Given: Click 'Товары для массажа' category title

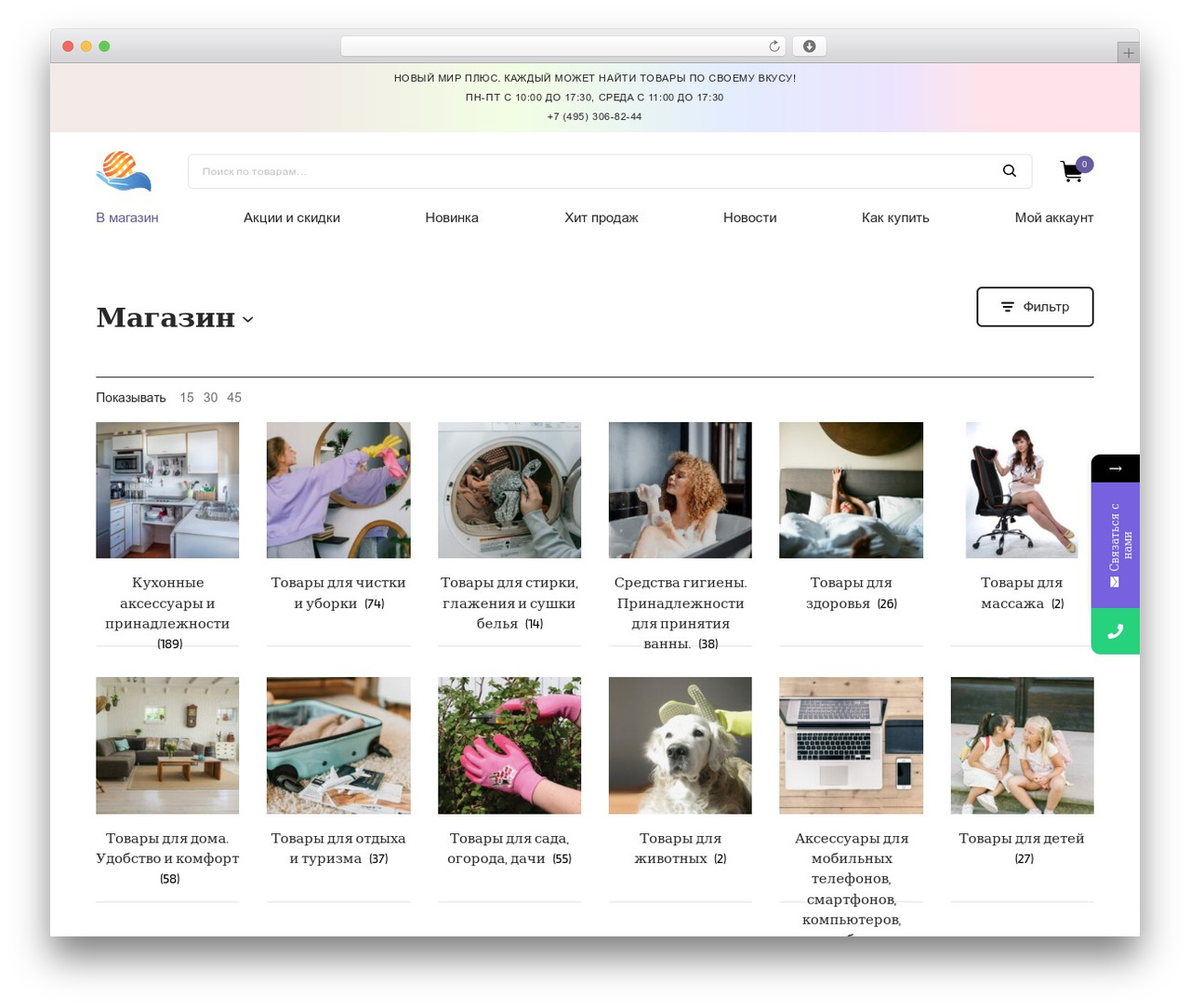Looking at the screenshot, I should (1021, 593).
